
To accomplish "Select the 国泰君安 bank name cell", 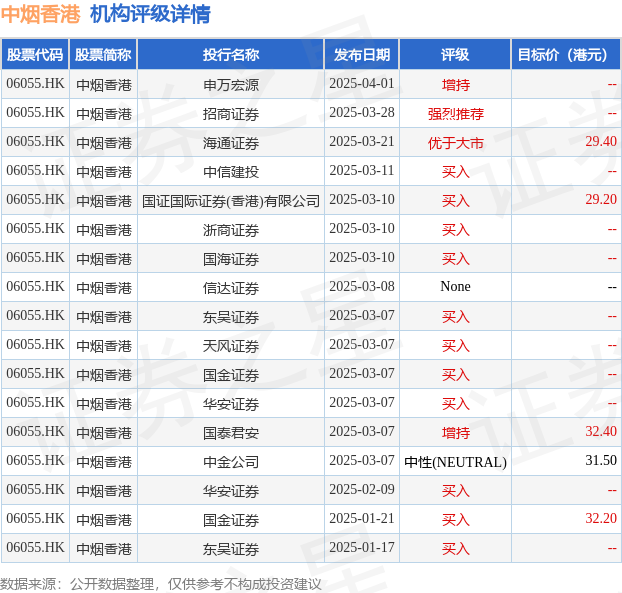I will pyautogui.click(x=231, y=433).
